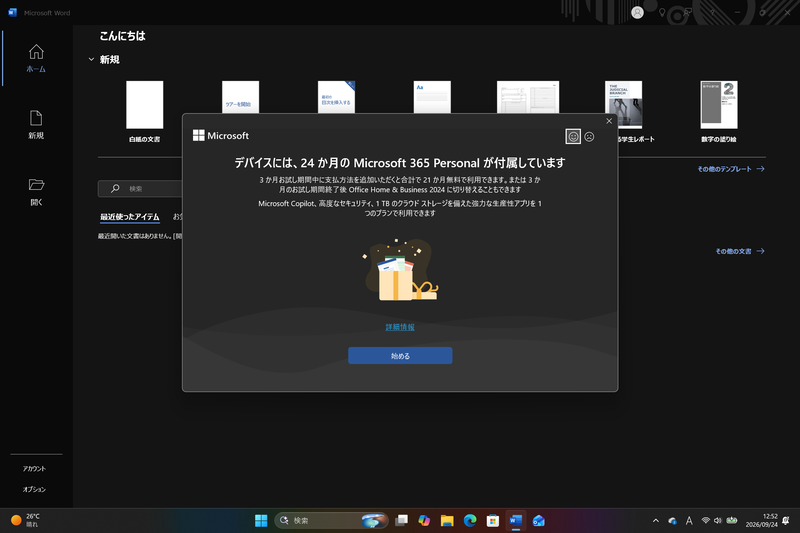The image size is (800, 533).
Task: Open the Wi-Fi network tray icon
Action: coord(706,520)
